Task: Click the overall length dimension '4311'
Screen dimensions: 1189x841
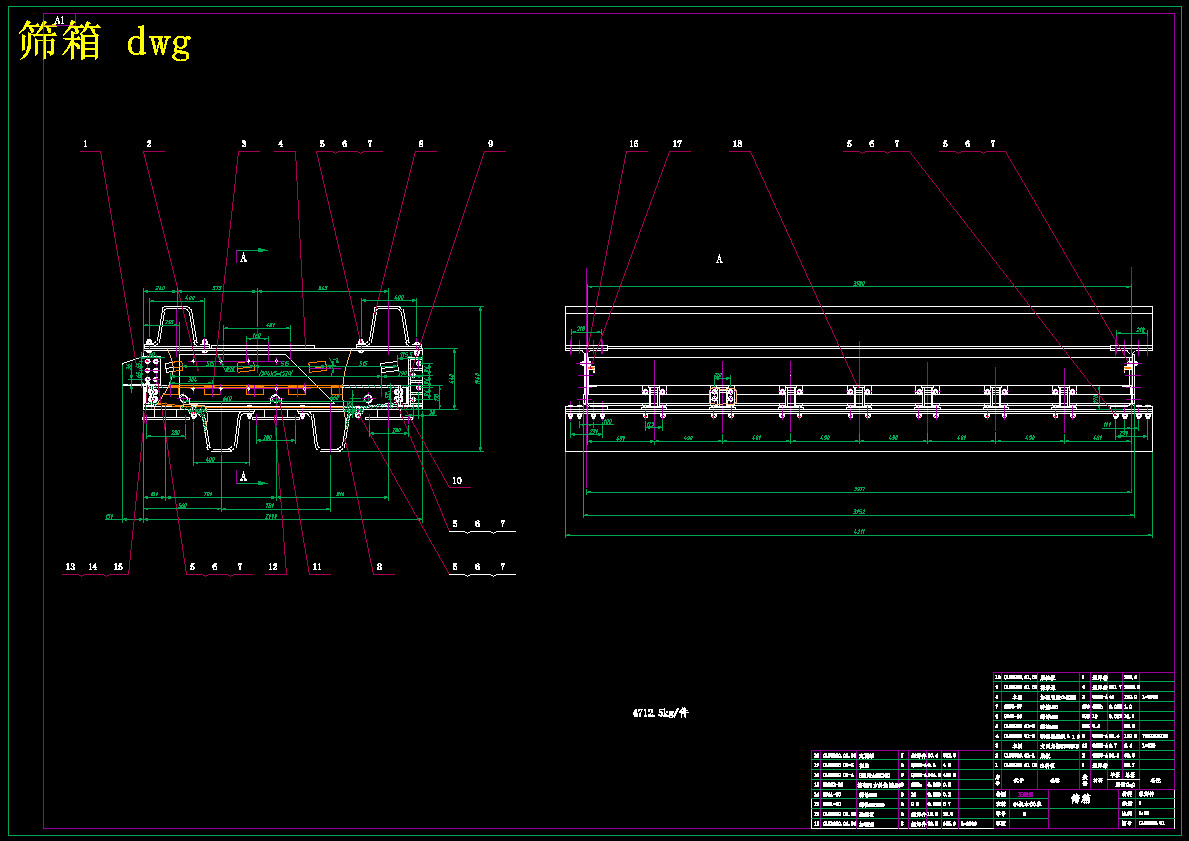Action: [861, 532]
